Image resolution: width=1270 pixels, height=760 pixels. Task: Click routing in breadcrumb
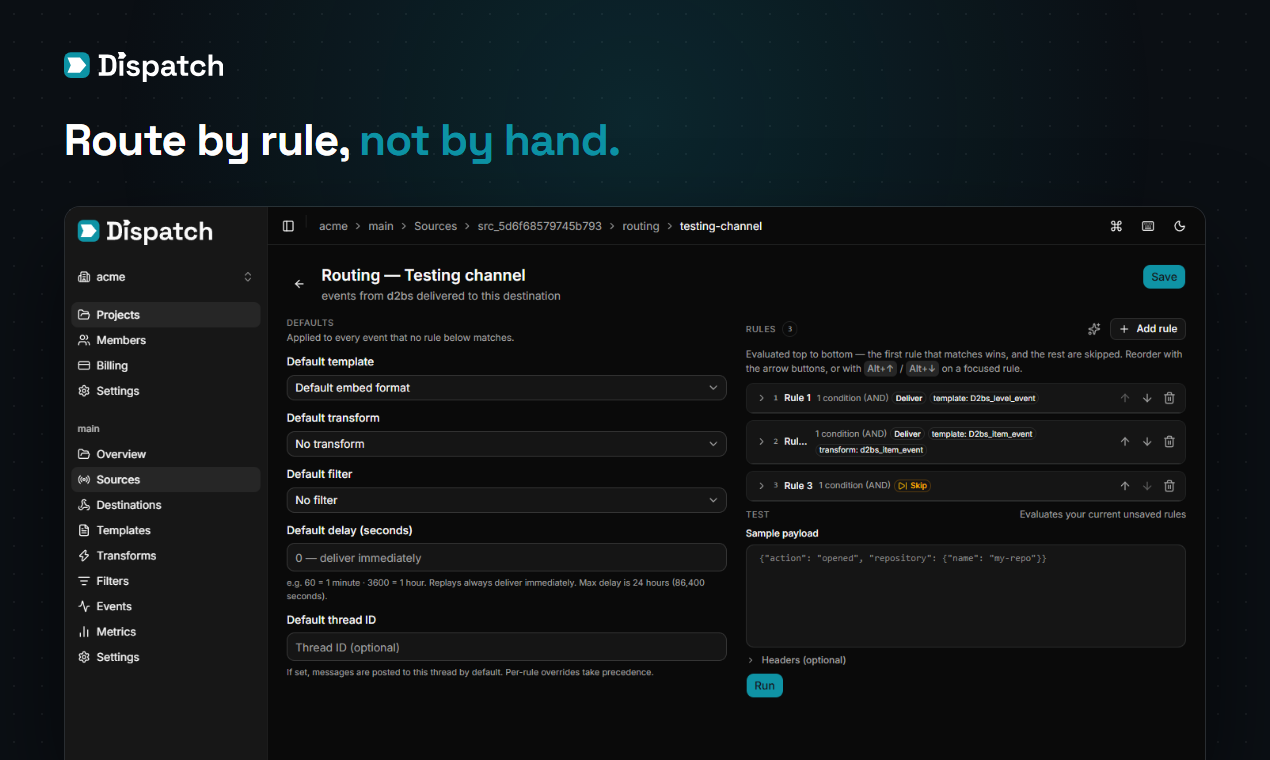pos(641,226)
